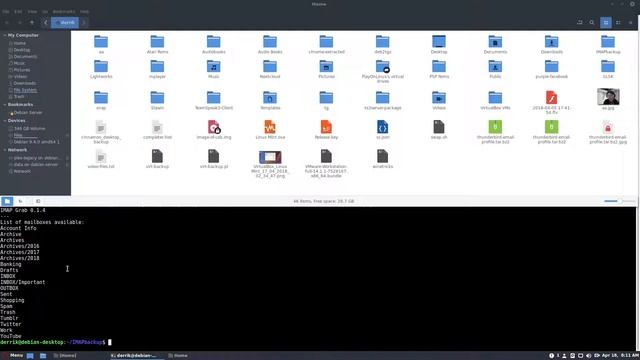
Task: Open the Steam folder
Action: pyautogui.click(x=157, y=100)
